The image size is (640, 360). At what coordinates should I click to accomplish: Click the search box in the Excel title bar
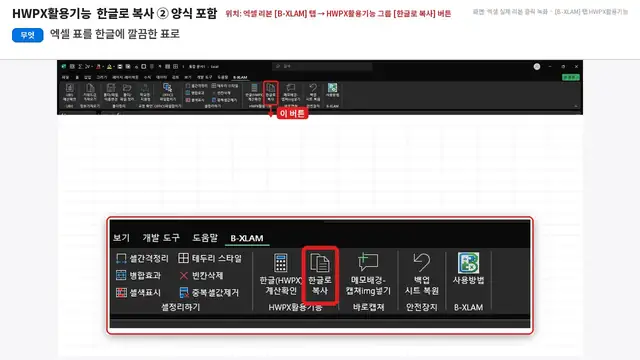point(322,66)
